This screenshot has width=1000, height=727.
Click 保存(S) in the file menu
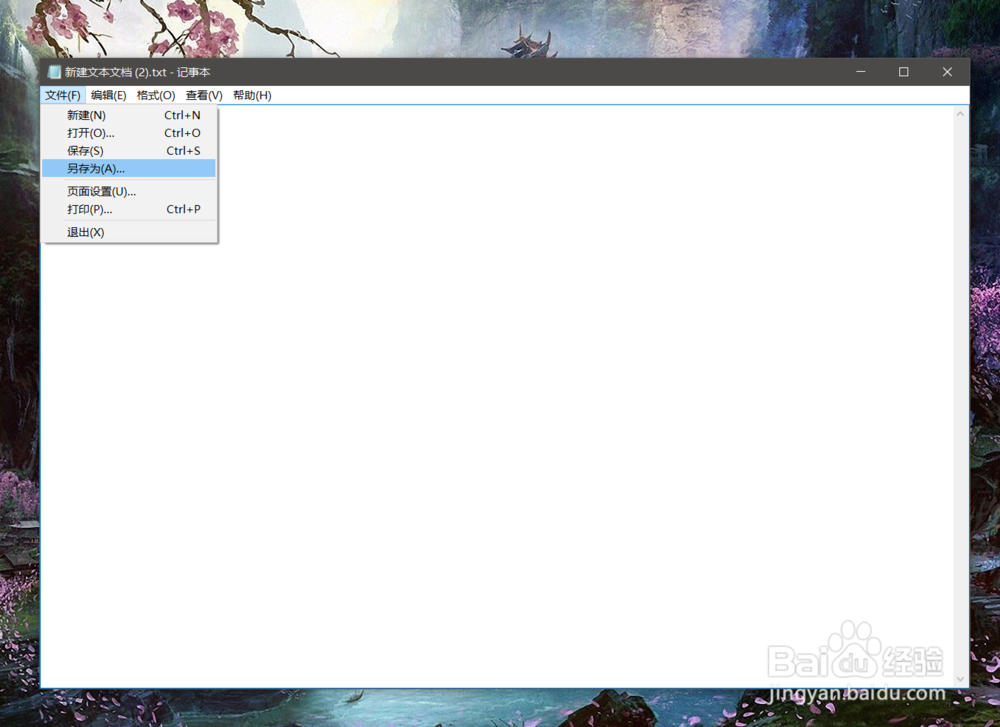click(x=129, y=151)
